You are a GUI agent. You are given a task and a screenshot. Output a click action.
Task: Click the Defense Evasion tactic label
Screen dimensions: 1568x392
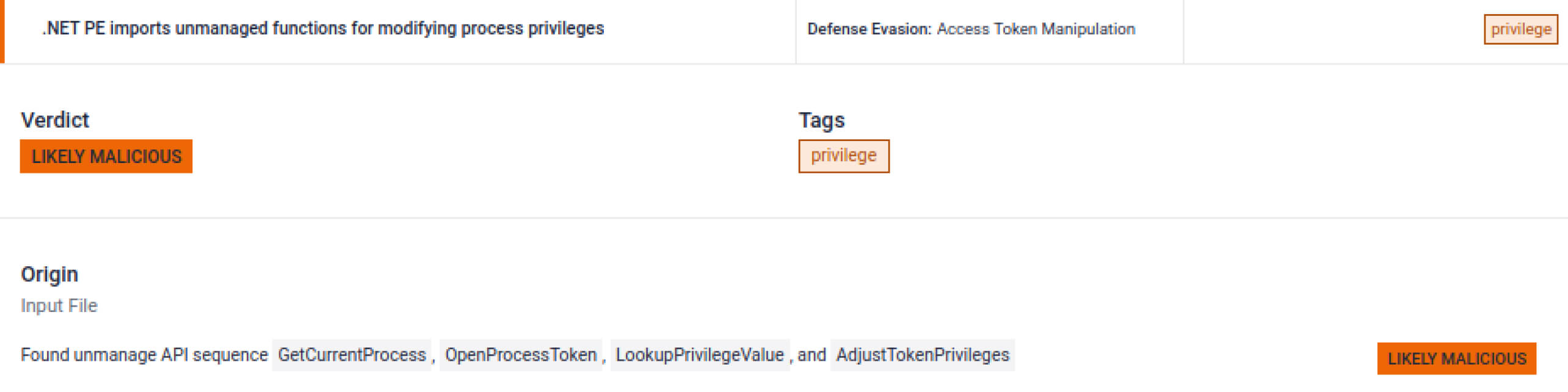(869, 29)
